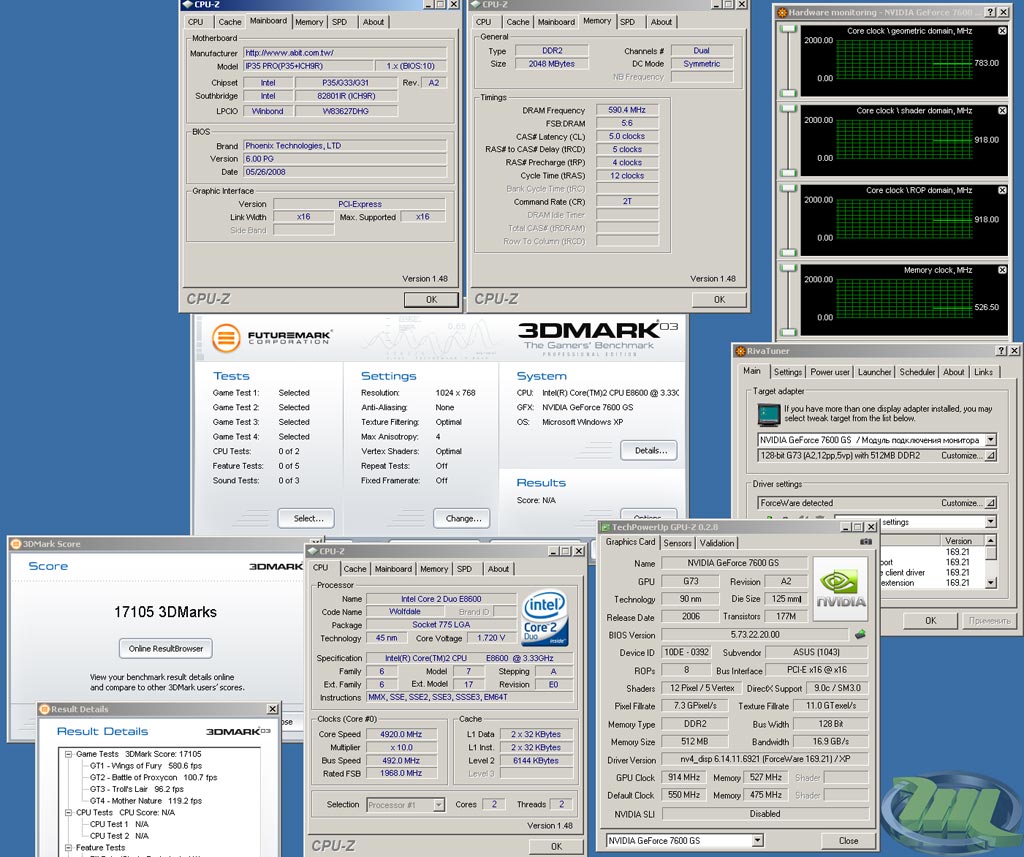The image size is (1024, 857).
Task: Click the Intel Core 2 Duo logo
Action: click(x=546, y=616)
